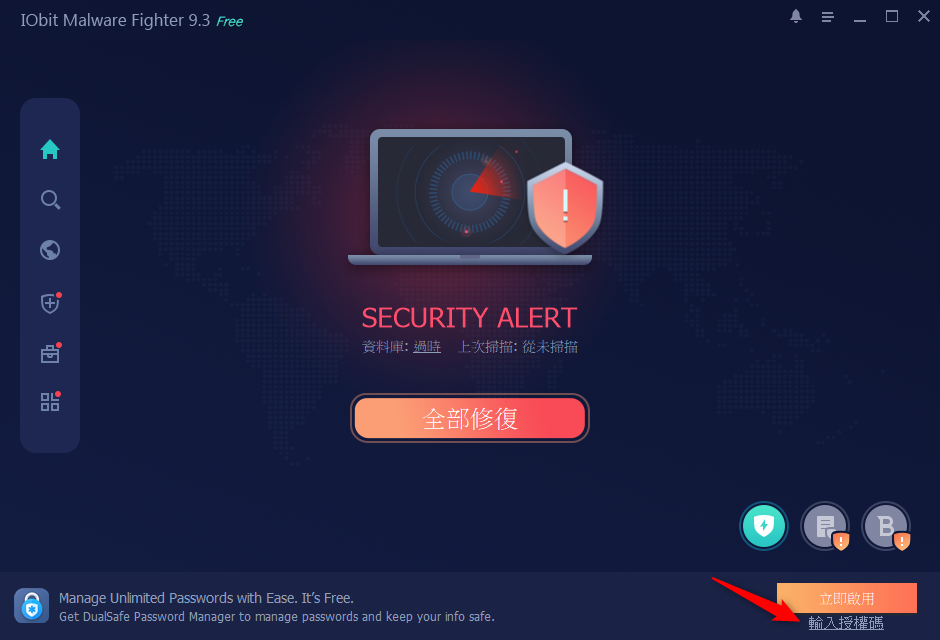Click the 過時 outdated database link
The width and height of the screenshot is (940, 640).
(x=427, y=346)
